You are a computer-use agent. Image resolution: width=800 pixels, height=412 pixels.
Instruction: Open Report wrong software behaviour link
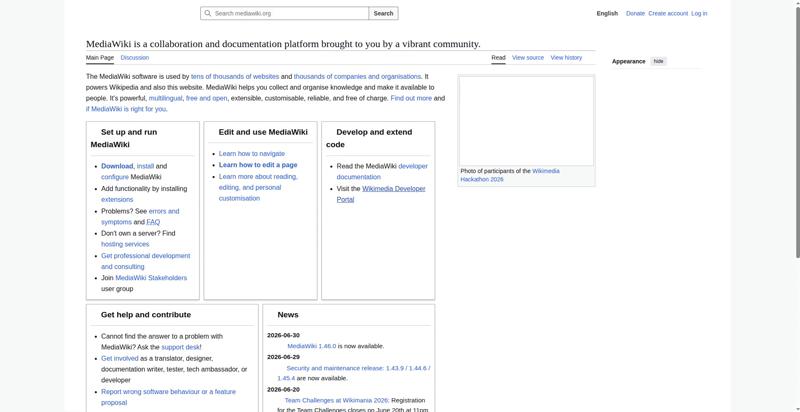(x=168, y=397)
